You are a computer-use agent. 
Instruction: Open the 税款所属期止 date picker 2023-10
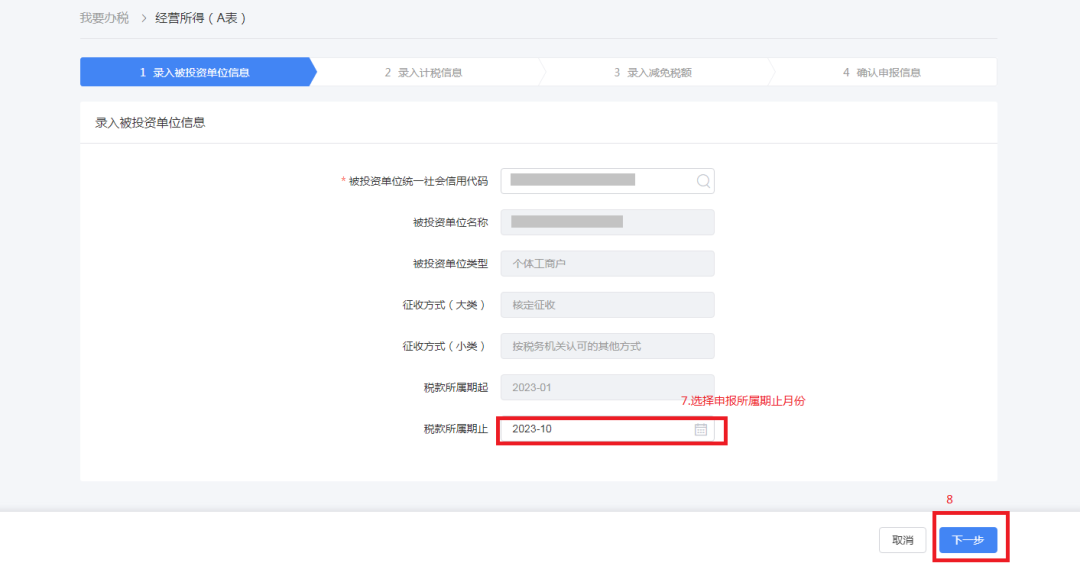pos(607,429)
